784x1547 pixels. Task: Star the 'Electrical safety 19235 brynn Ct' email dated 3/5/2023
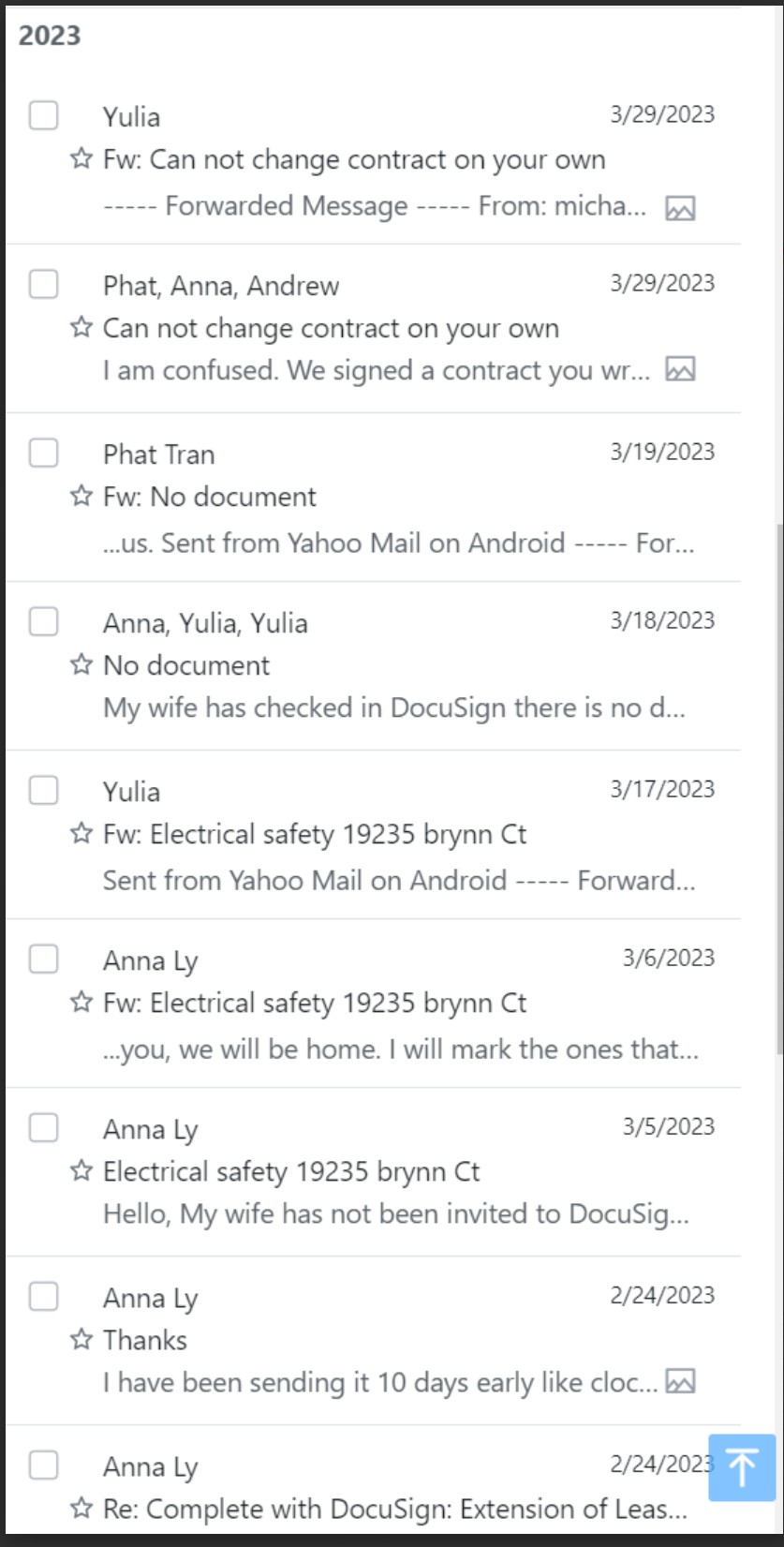pos(81,1171)
